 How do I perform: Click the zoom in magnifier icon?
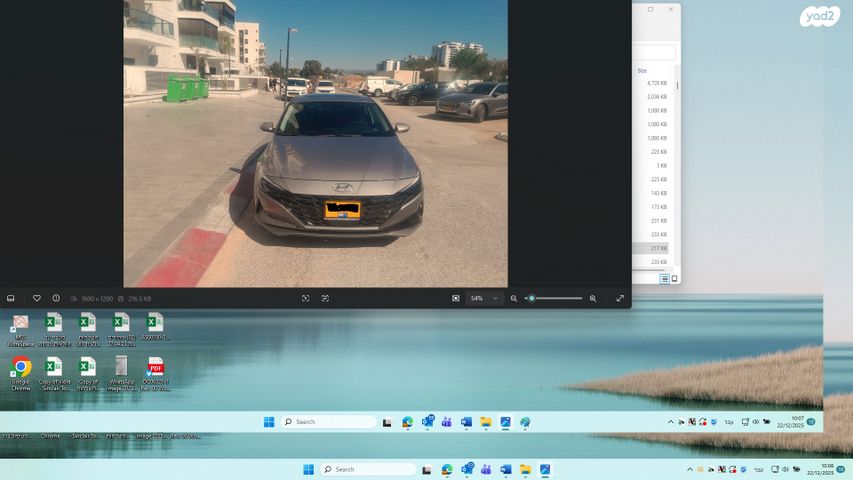pos(593,298)
